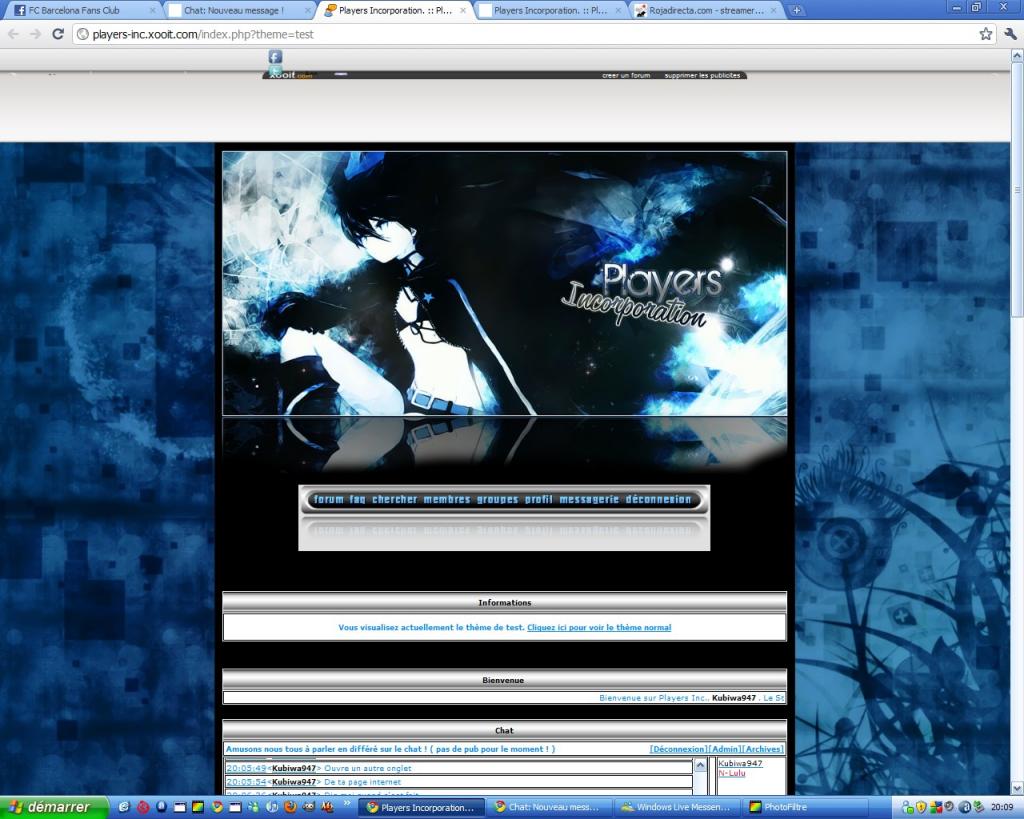Open the chat [Admin] link
Image resolution: width=1024 pixels, height=819 pixels.
725,749
